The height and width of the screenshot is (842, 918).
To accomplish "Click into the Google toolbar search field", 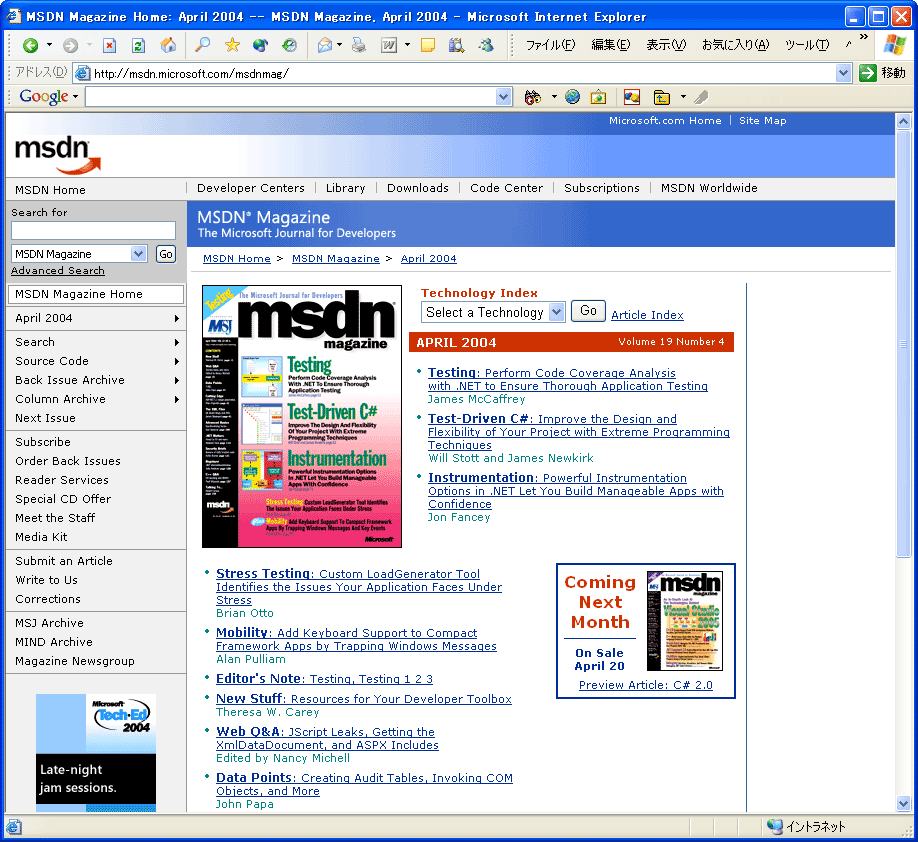I will 291,97.
